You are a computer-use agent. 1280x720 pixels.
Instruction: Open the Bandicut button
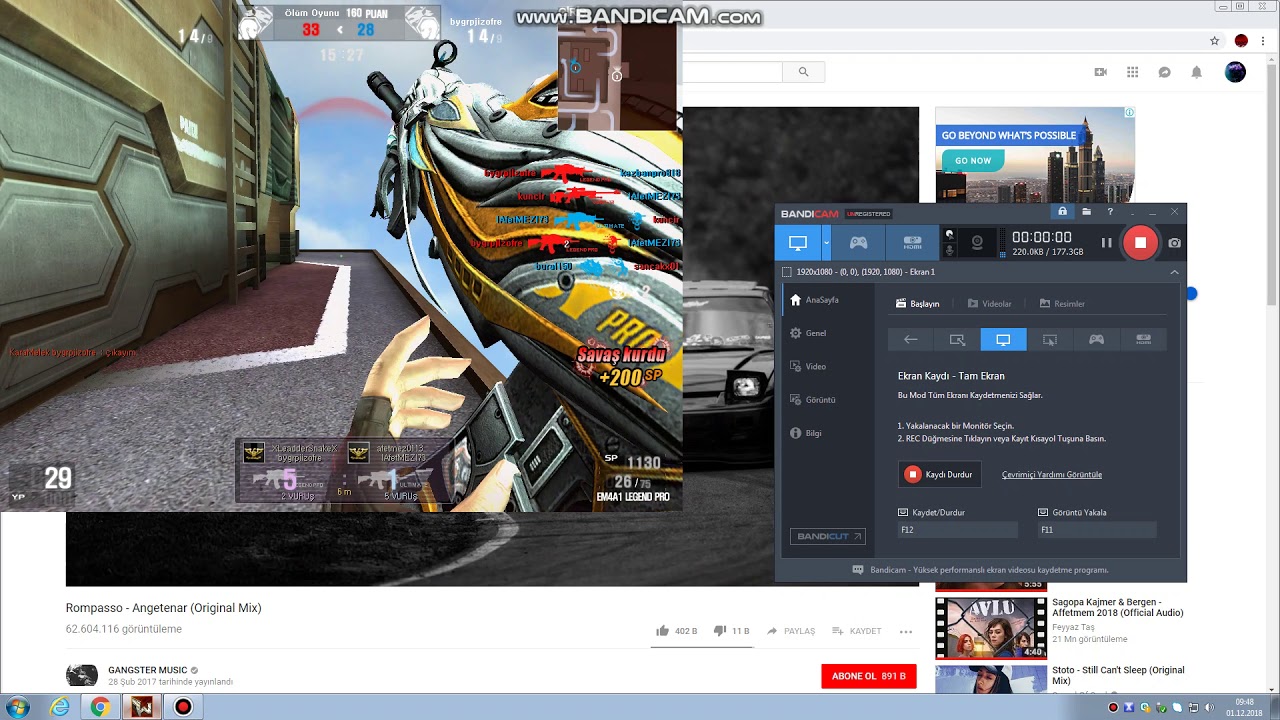click(x=827, y=537)
